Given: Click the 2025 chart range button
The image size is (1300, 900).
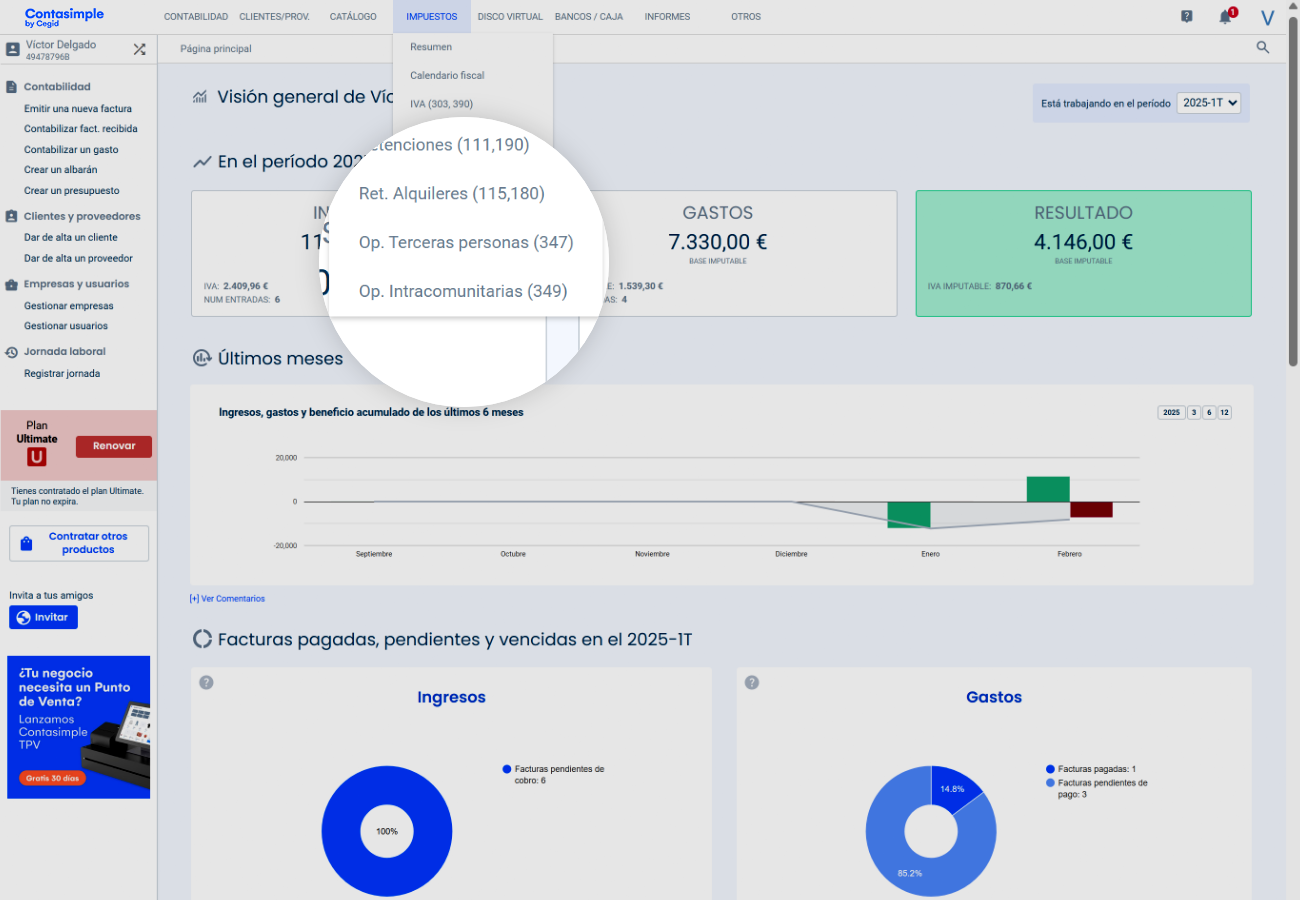Looking at the screenshot, I should coord(1171,412).
